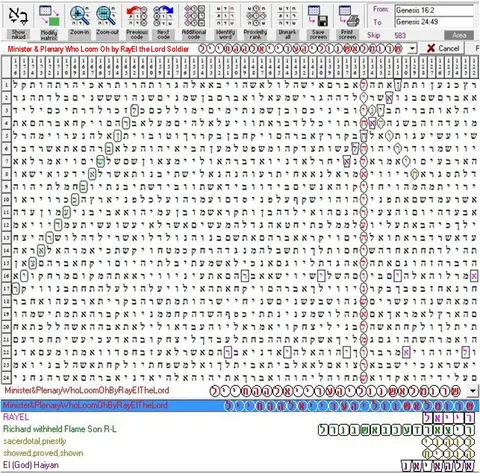Click the Area button
480x473 pixels.
pos(459,35)
